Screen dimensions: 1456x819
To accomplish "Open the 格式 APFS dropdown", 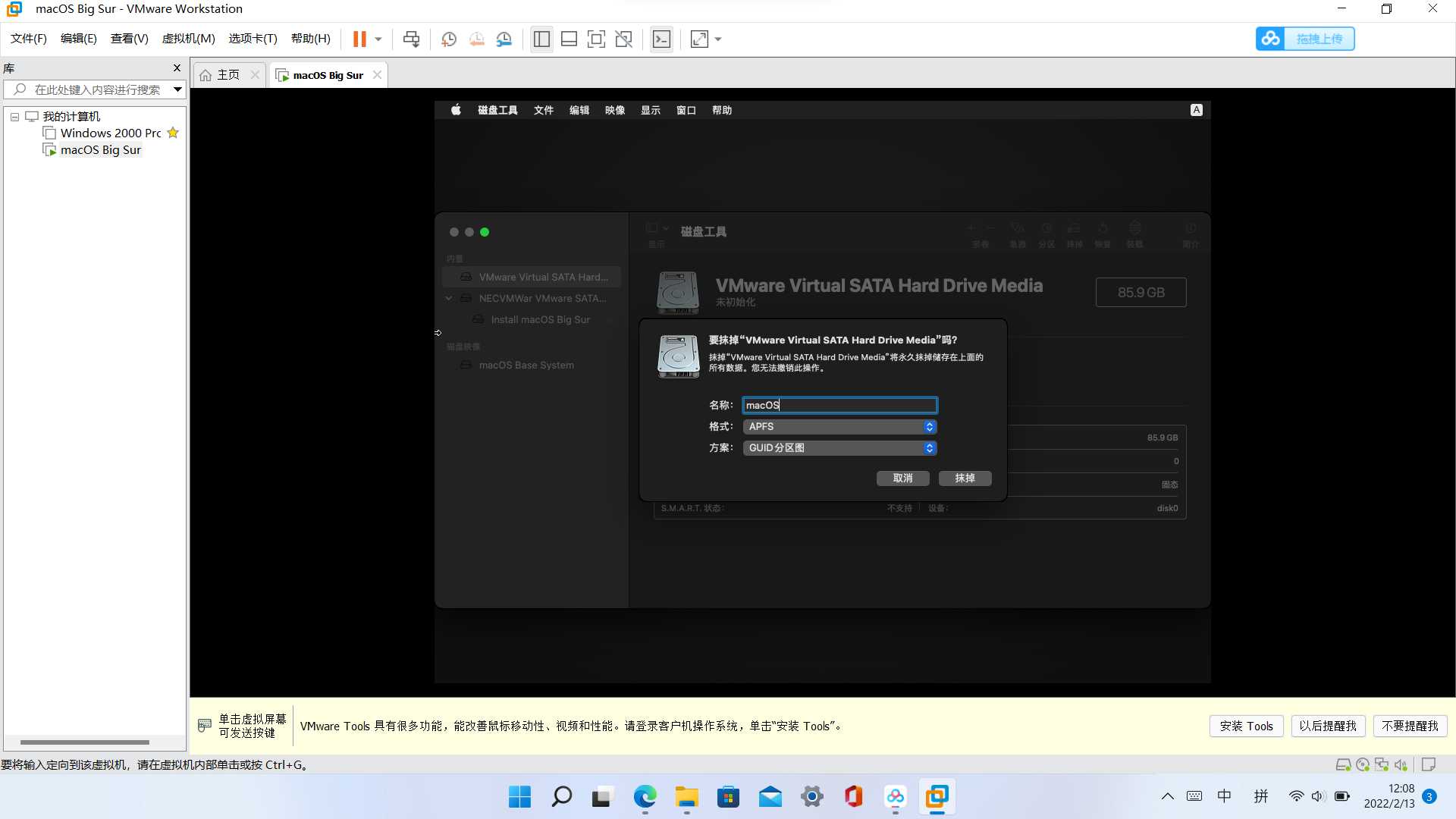I will [839, 427].
